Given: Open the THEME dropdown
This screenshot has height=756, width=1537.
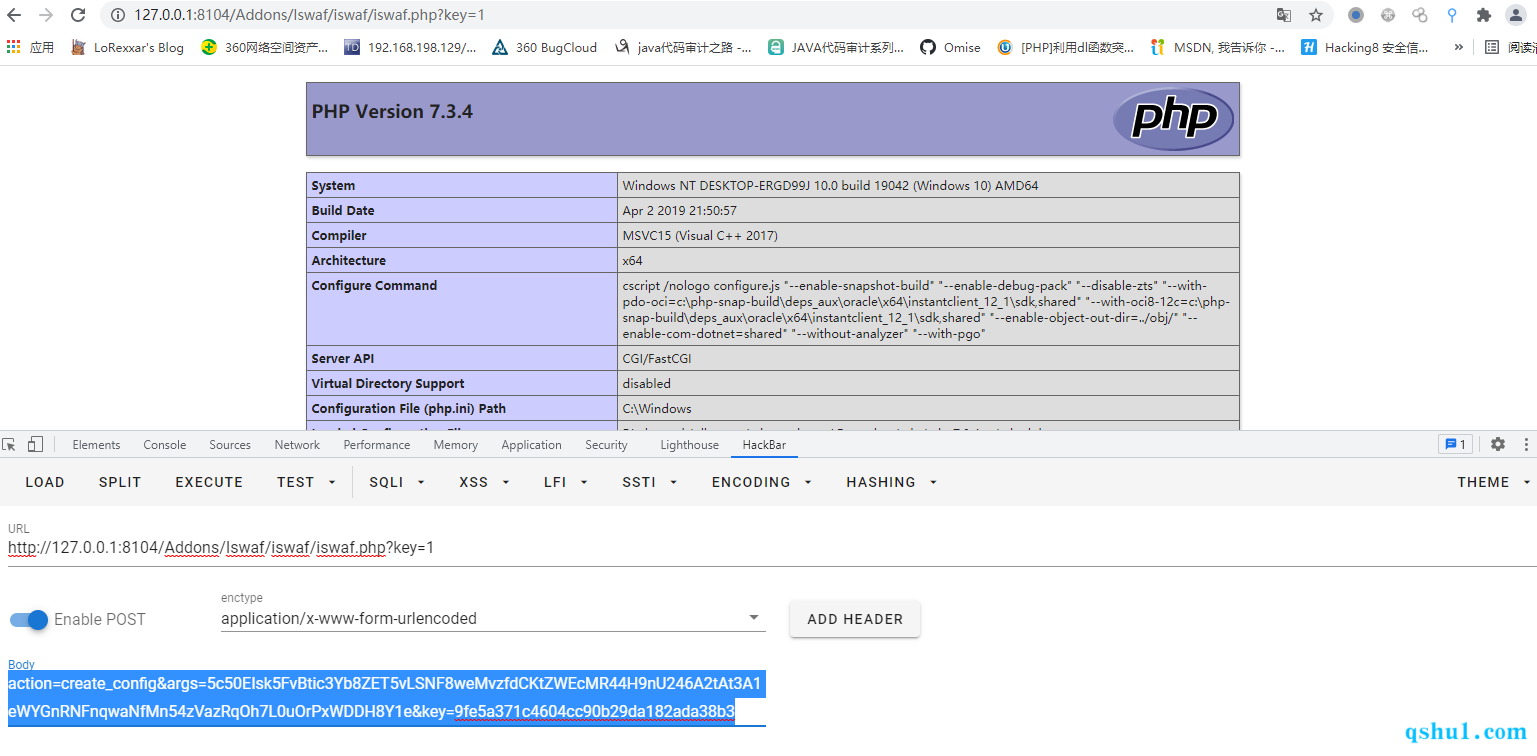Looking at the screenshot, I should coord(1493,482).
